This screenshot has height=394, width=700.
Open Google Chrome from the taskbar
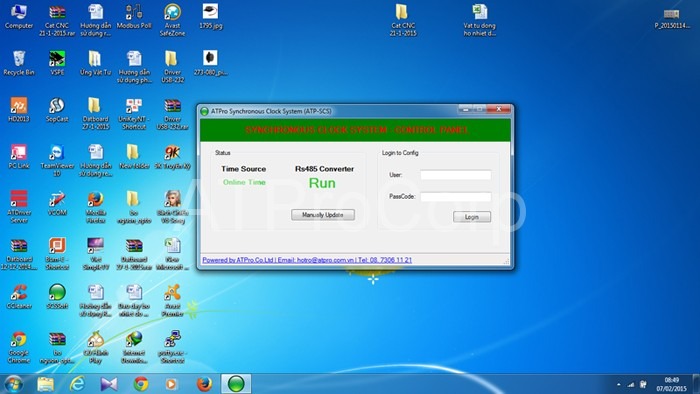tap(141, 384)
